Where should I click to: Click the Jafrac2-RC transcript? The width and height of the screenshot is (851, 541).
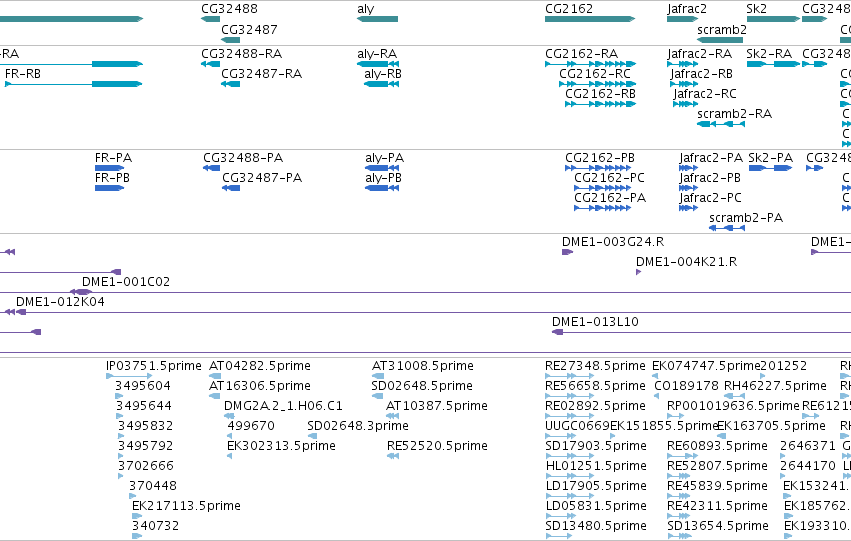point(686,104)
